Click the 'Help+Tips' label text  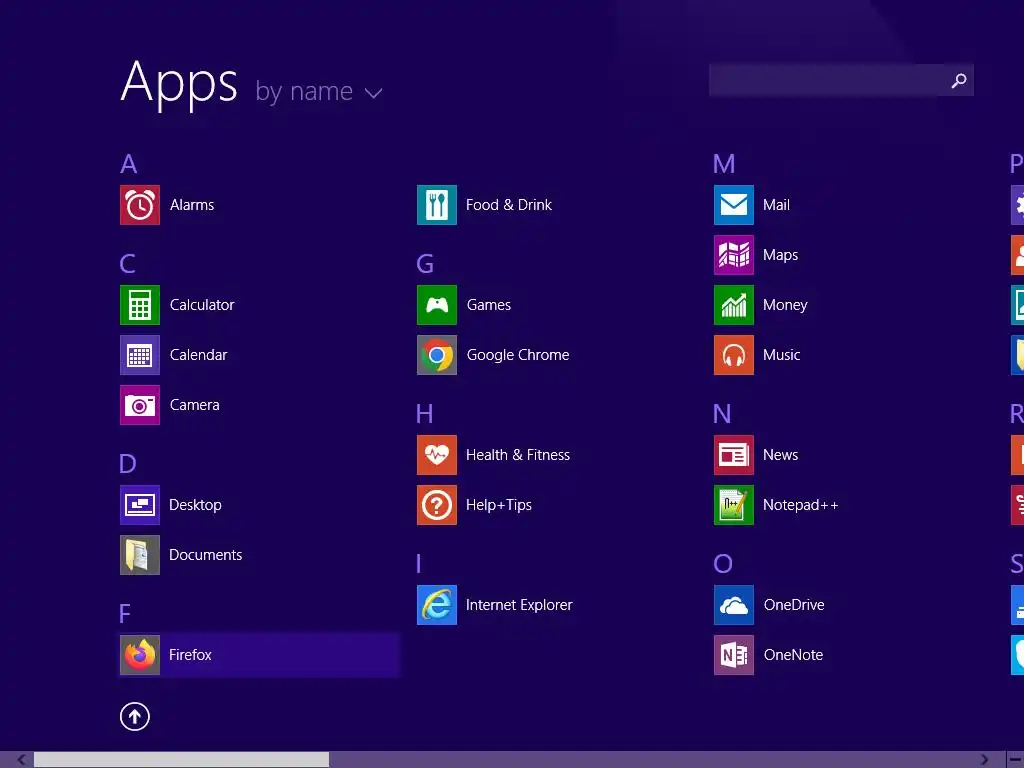(499, 505)
